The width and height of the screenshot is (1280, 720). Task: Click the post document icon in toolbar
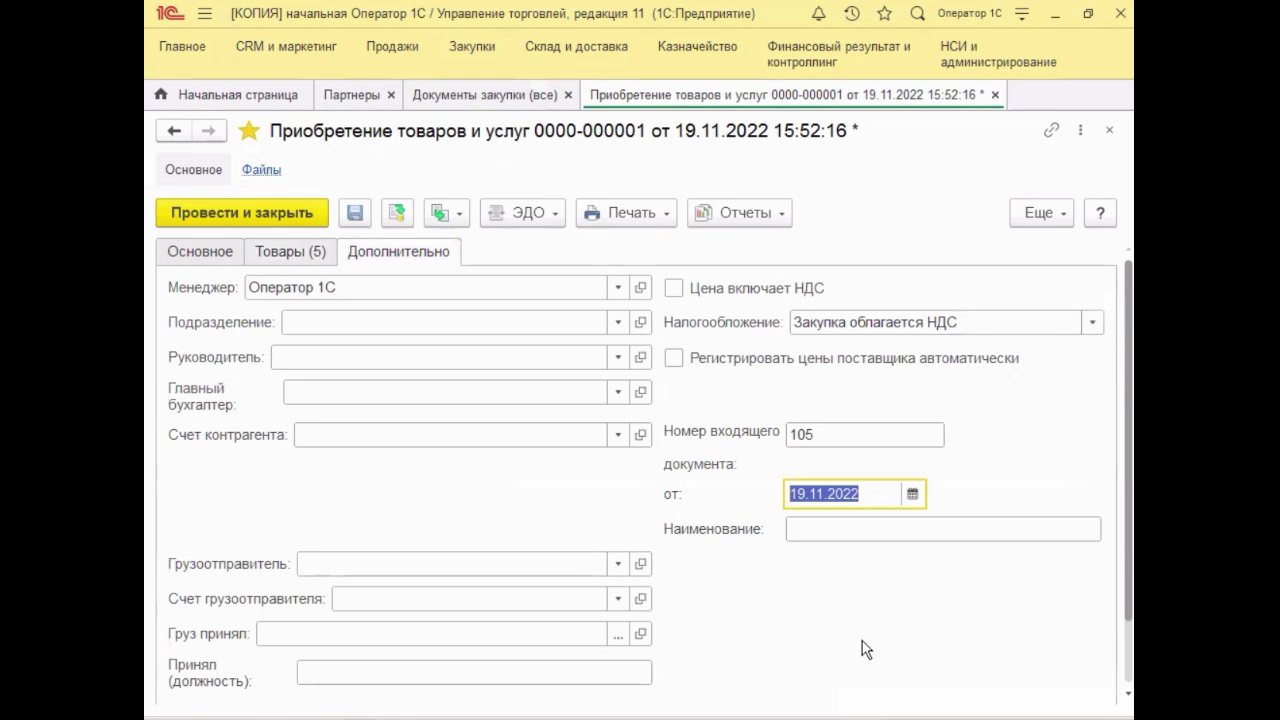(x=397, y=213)
